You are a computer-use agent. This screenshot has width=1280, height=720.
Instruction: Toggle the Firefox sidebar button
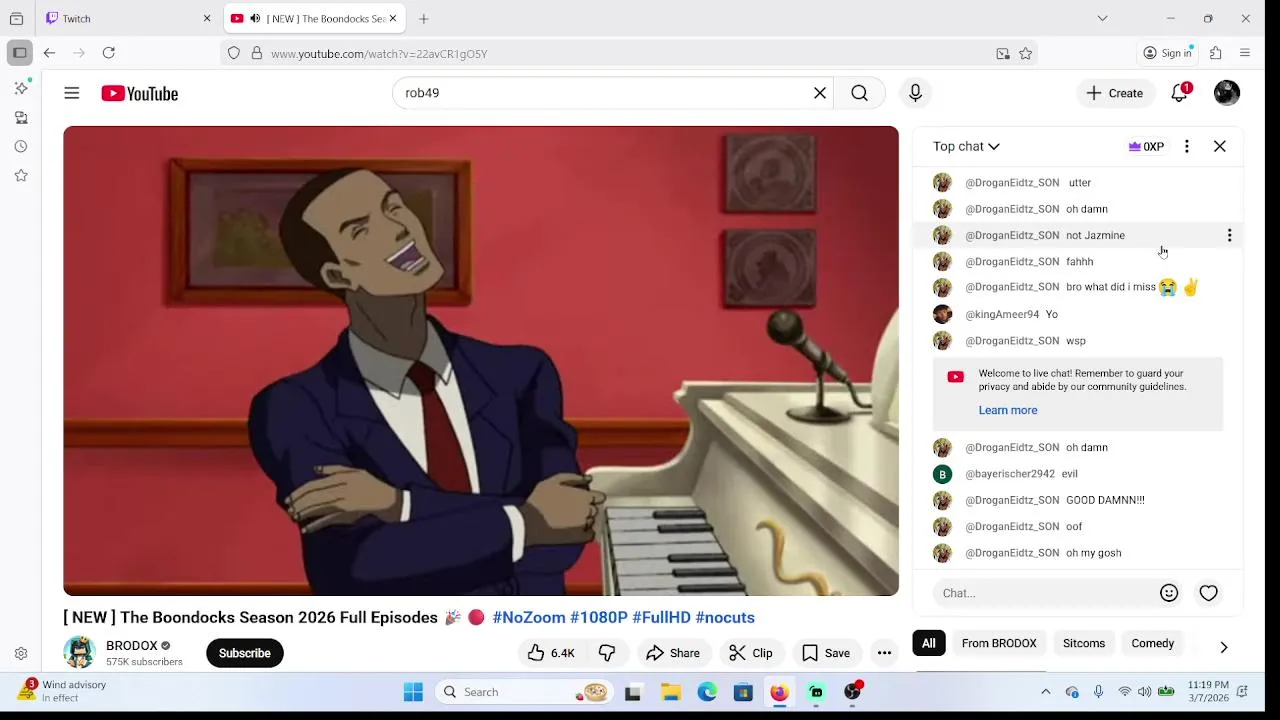click(x=19, y=53)
